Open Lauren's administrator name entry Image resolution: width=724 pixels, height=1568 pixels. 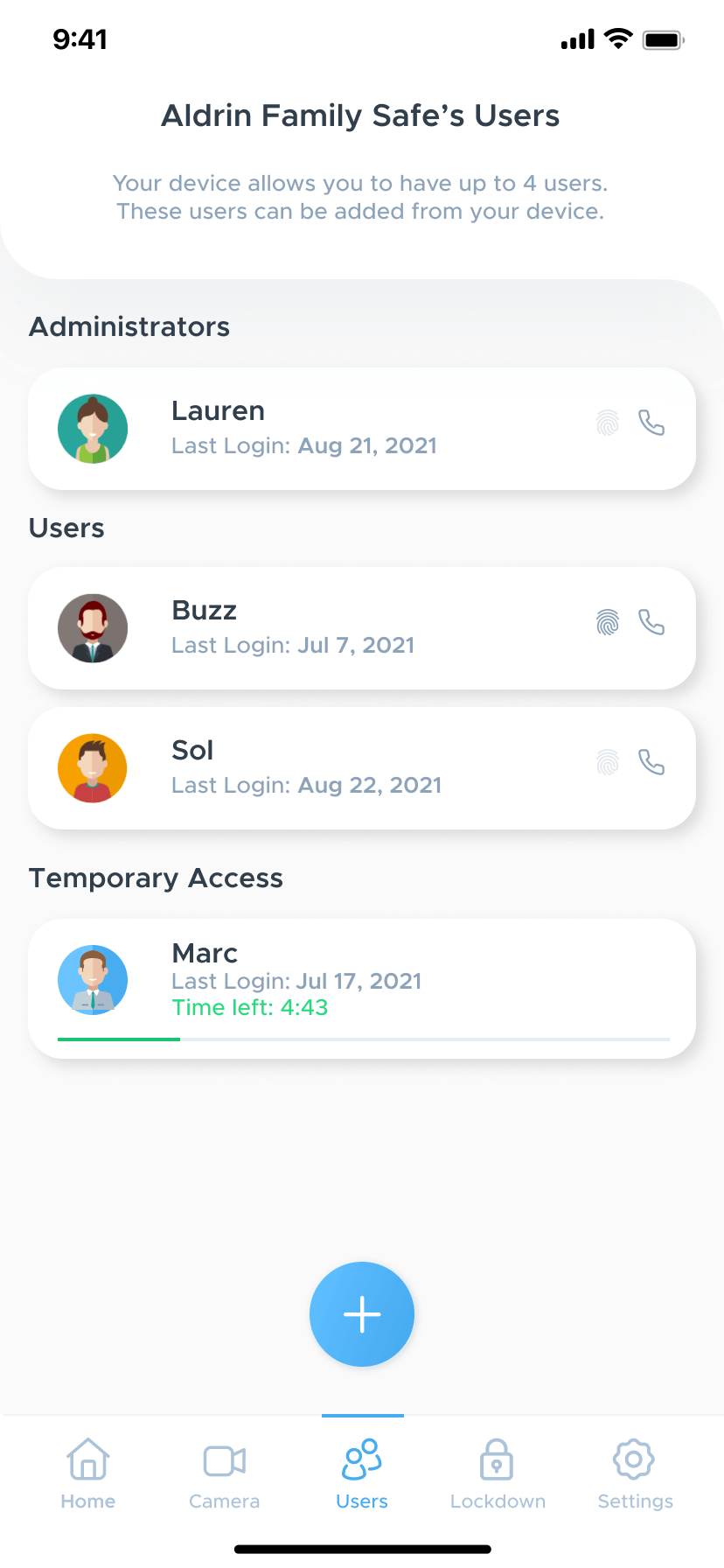pos(219,411)
